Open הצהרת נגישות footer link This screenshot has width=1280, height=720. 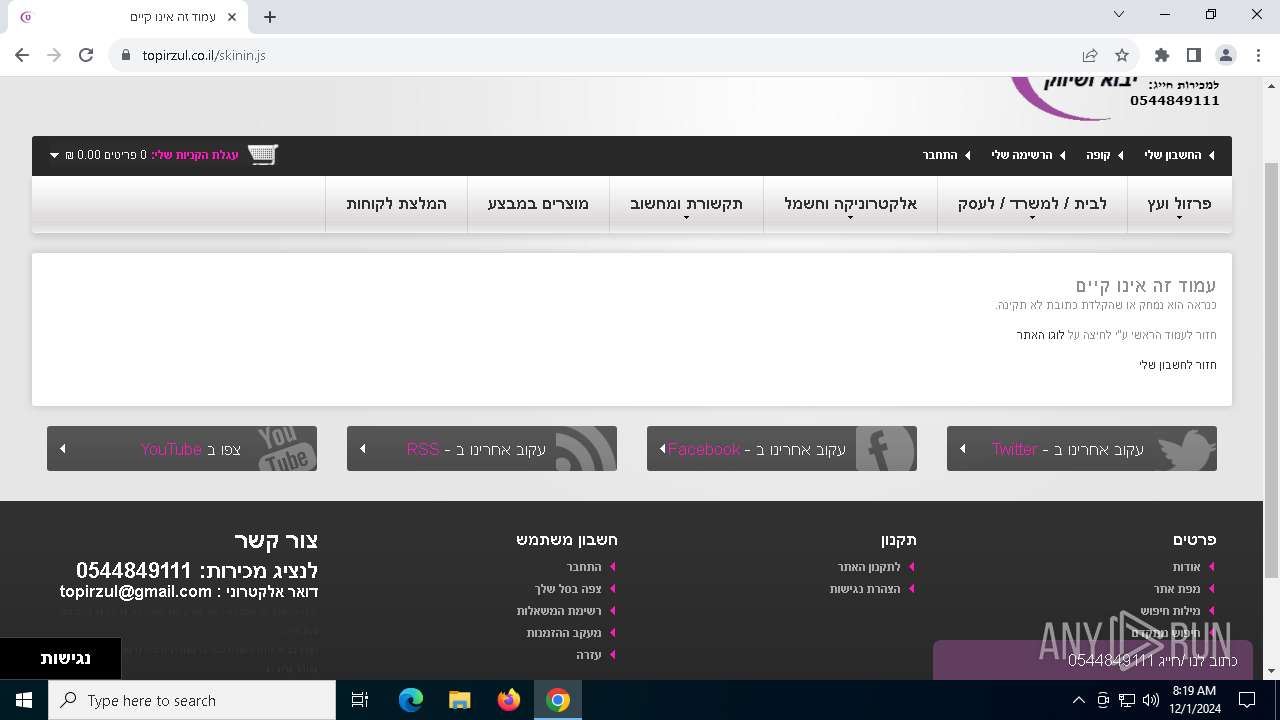(865, 589)
